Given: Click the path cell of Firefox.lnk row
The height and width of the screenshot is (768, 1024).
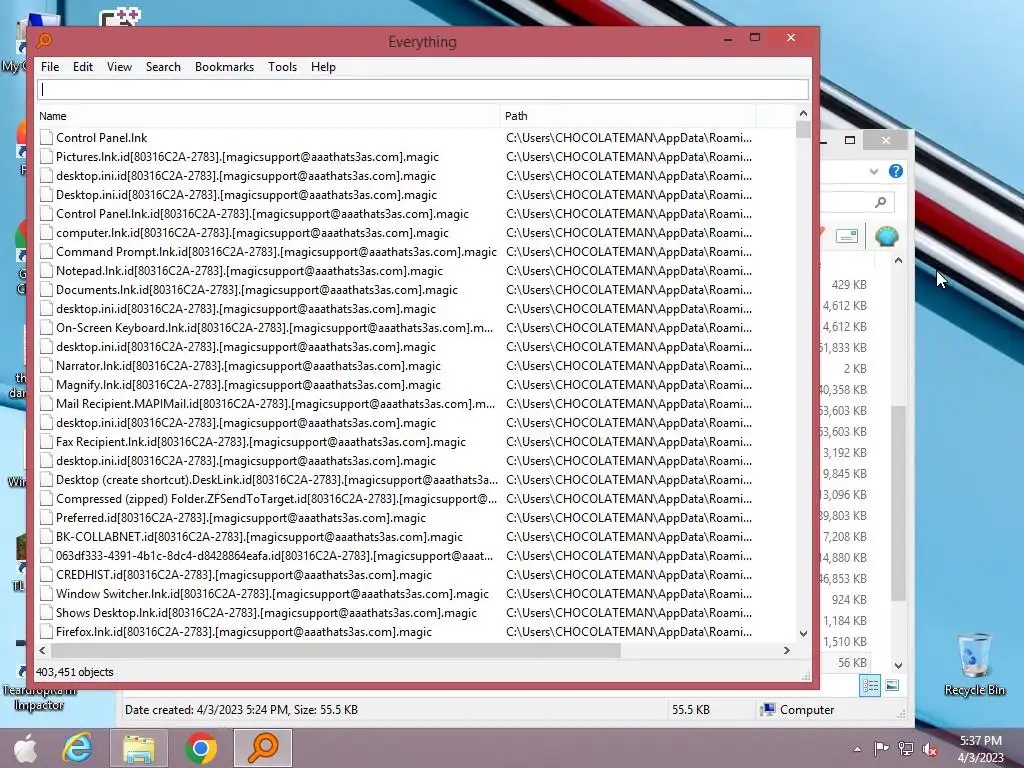Looking at the screenshot, I should pos(629,632).
